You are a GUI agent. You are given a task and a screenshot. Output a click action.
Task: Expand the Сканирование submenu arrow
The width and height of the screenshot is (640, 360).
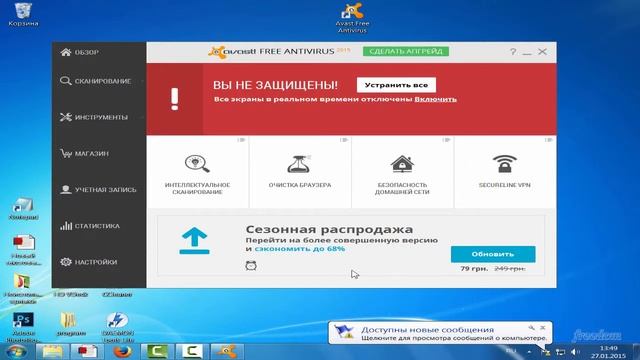coord(142,81)
